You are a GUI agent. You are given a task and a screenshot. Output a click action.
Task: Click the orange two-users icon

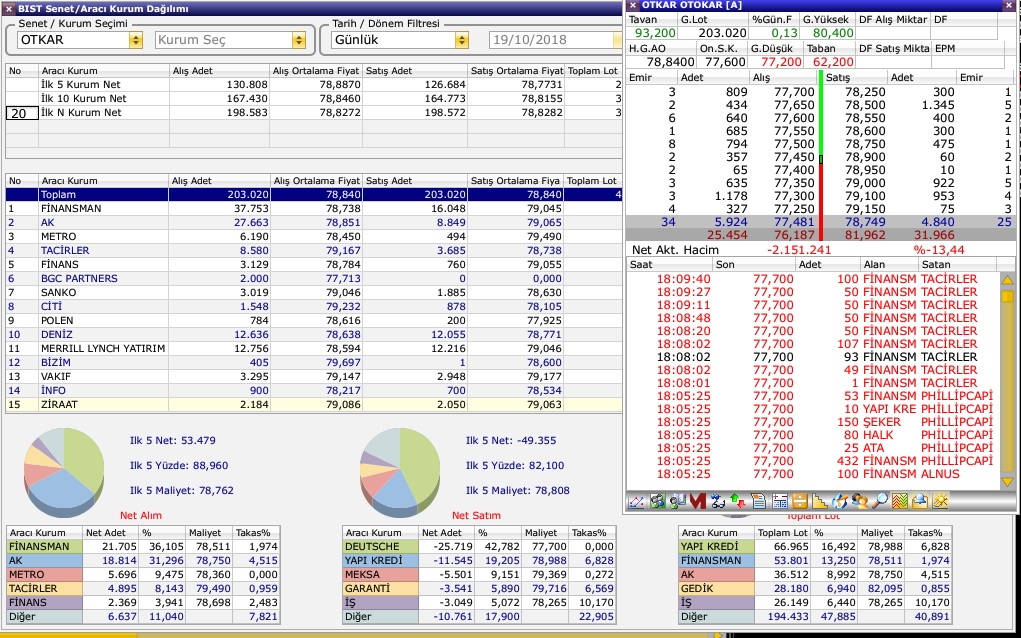860,501
